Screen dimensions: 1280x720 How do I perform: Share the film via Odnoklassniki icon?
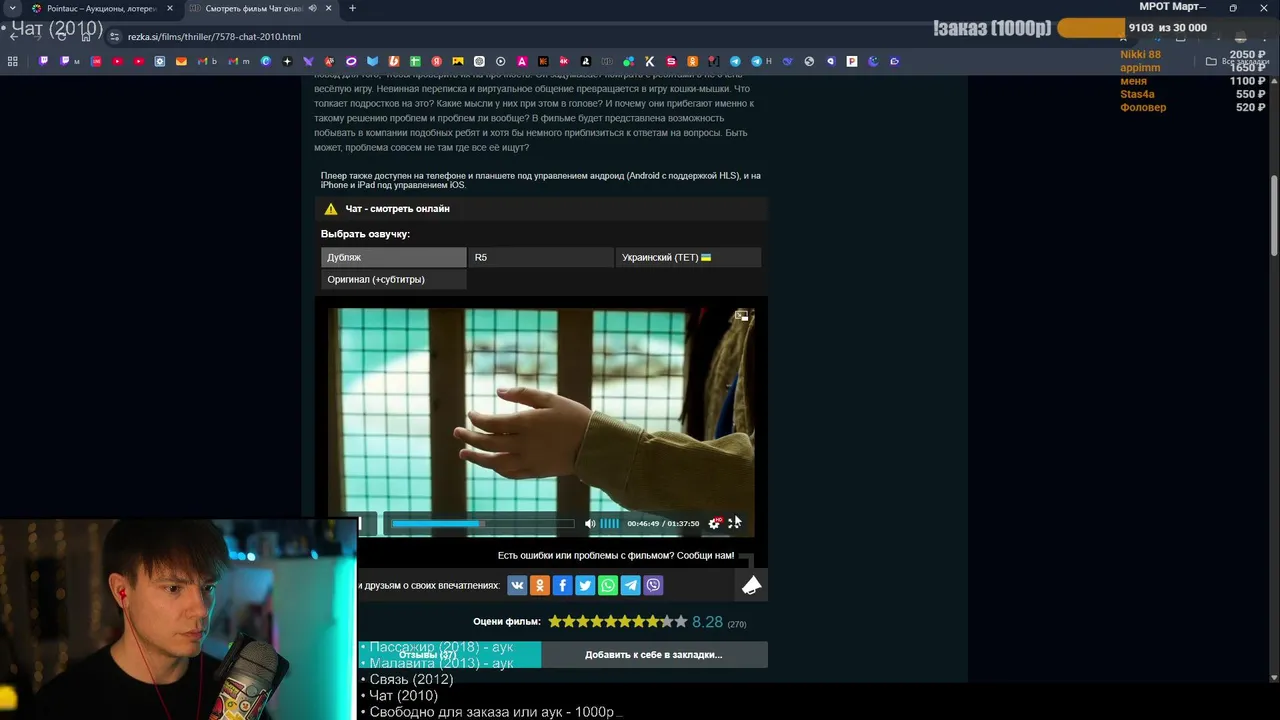(x=540, y=586)
